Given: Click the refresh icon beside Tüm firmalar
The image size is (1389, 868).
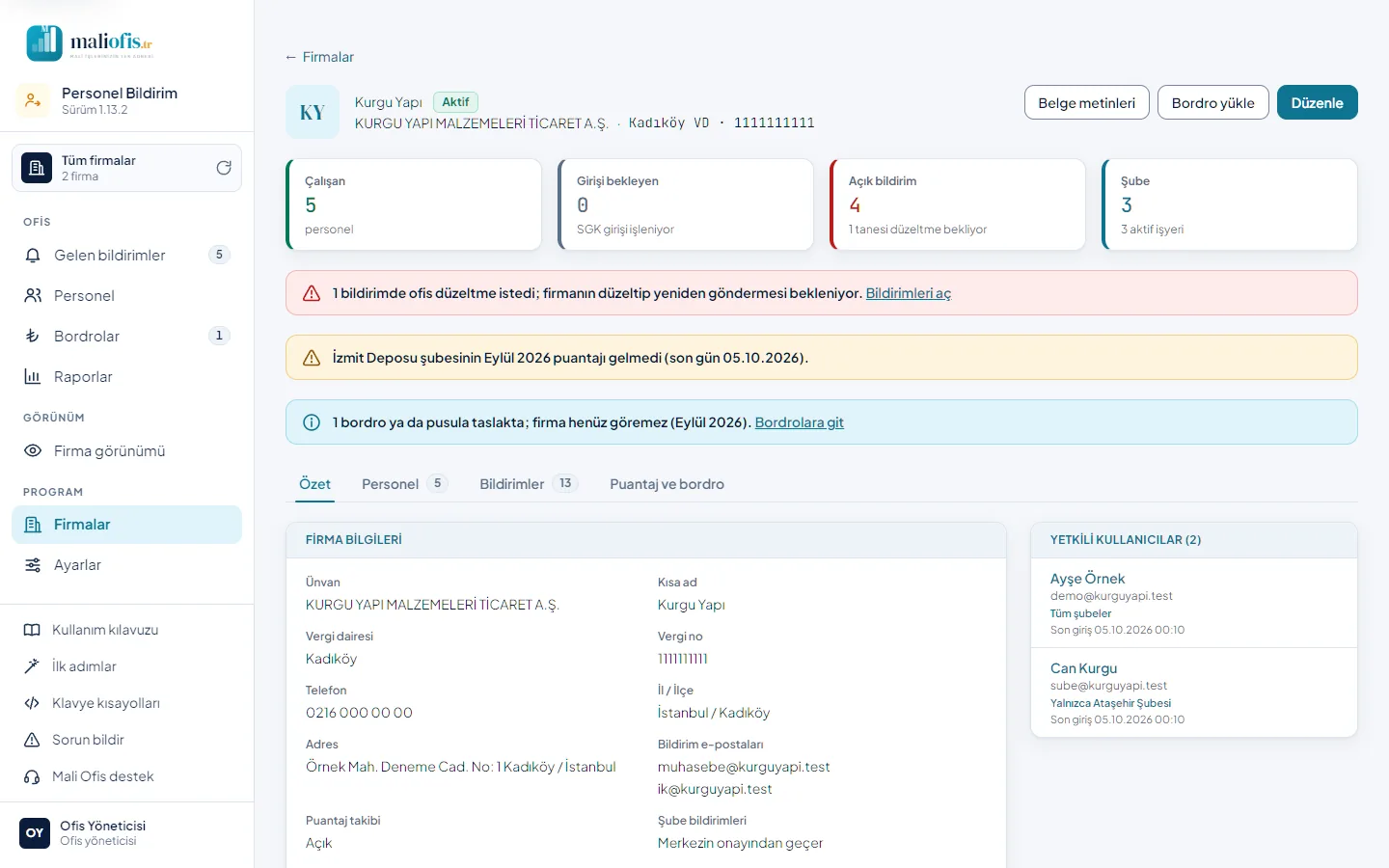Looking at the screenshot, I should pos(224,168).
